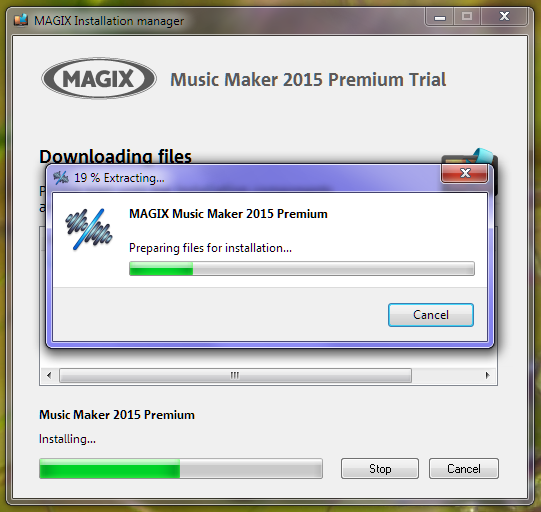Image resolution: width=541 pixels, height=512 pixels.
Task: Click the MAGIX Installation manager title bar icon
Action: (x=21, y=20)
